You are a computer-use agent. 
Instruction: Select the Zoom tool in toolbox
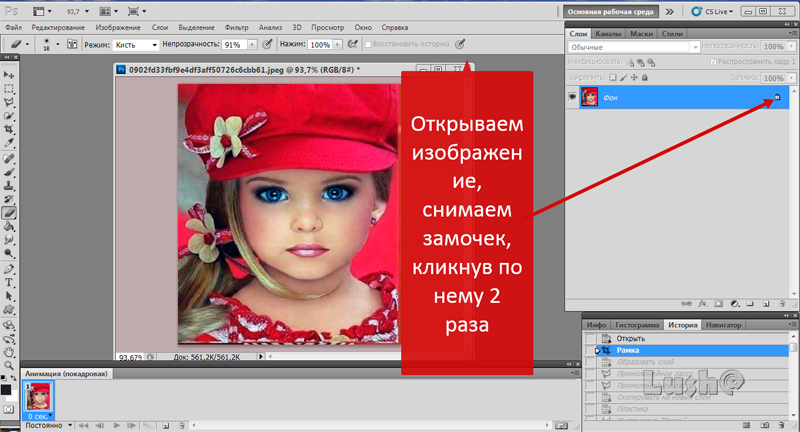tap(9, 365)
